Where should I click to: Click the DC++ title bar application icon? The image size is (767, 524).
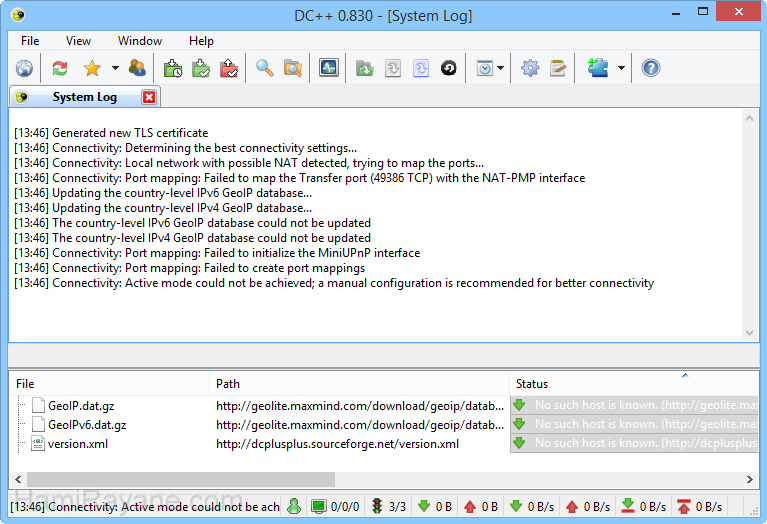pyautogui.click(x=18, y=15)
